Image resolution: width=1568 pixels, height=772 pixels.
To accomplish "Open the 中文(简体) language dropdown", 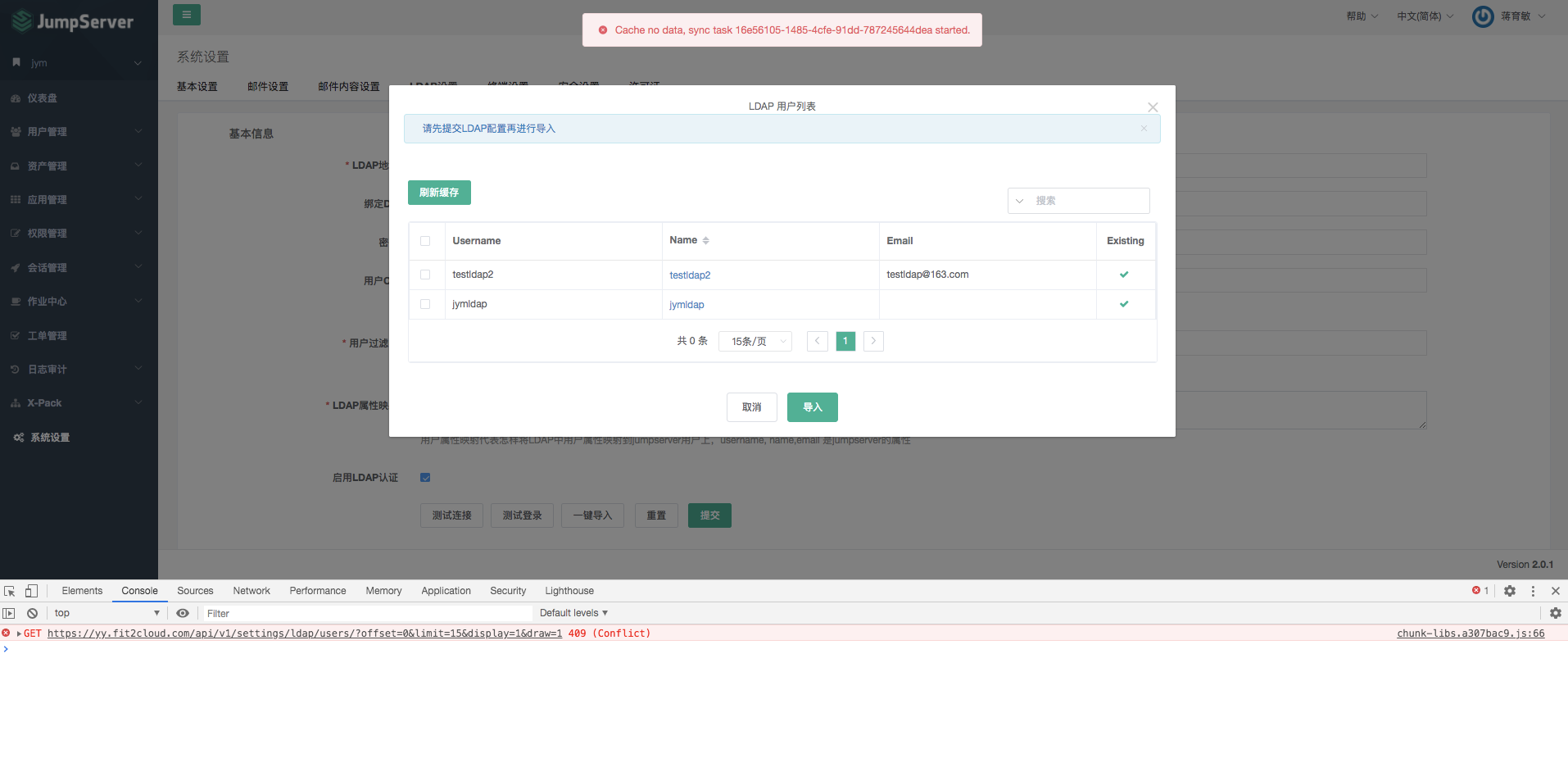I will pyautogui.click(x=1425, y=16).
